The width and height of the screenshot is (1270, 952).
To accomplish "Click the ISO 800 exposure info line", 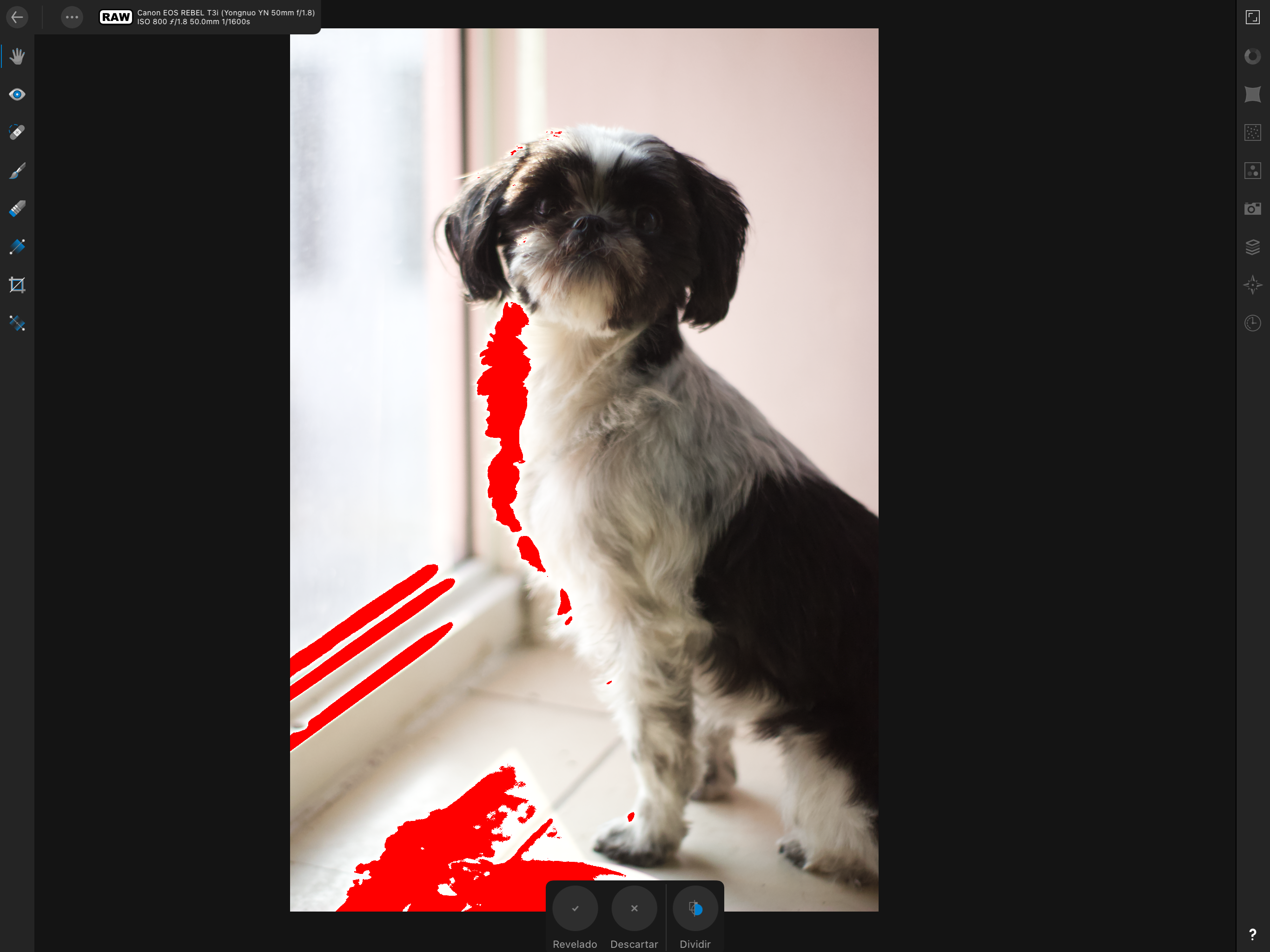I will [193, 22].
